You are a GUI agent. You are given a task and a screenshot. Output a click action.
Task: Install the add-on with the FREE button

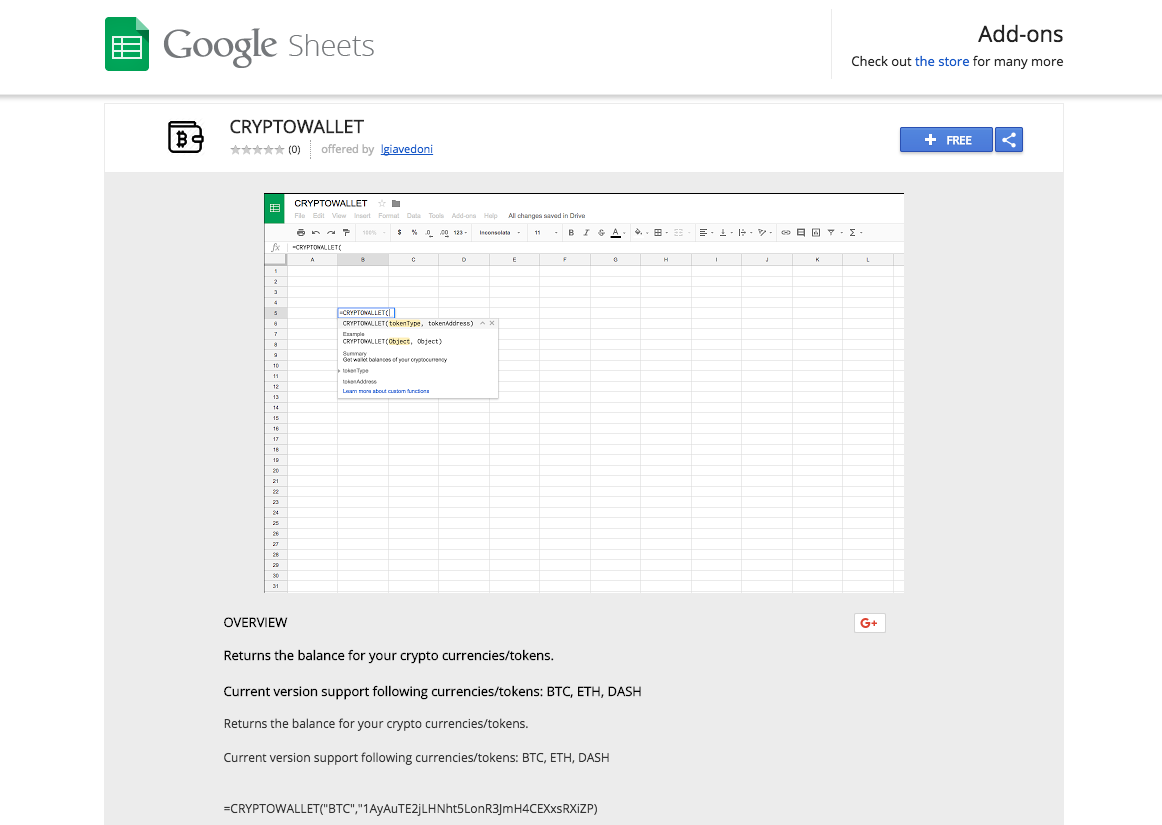coord(946,139)
